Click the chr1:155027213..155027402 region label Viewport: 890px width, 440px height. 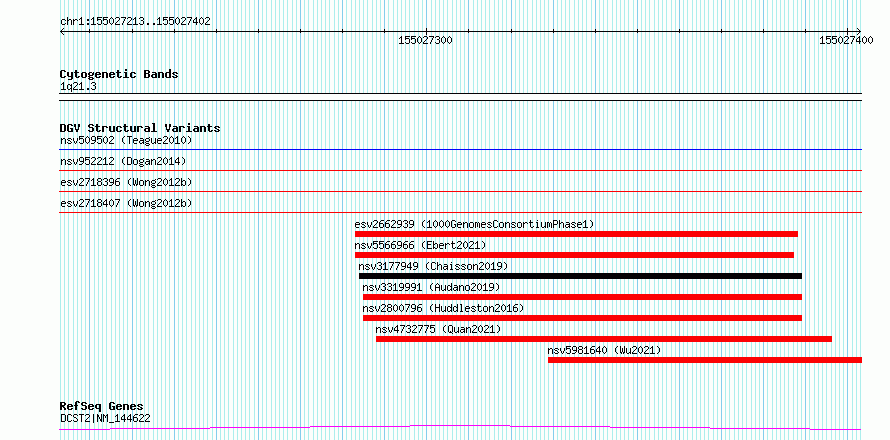(135, 22)
